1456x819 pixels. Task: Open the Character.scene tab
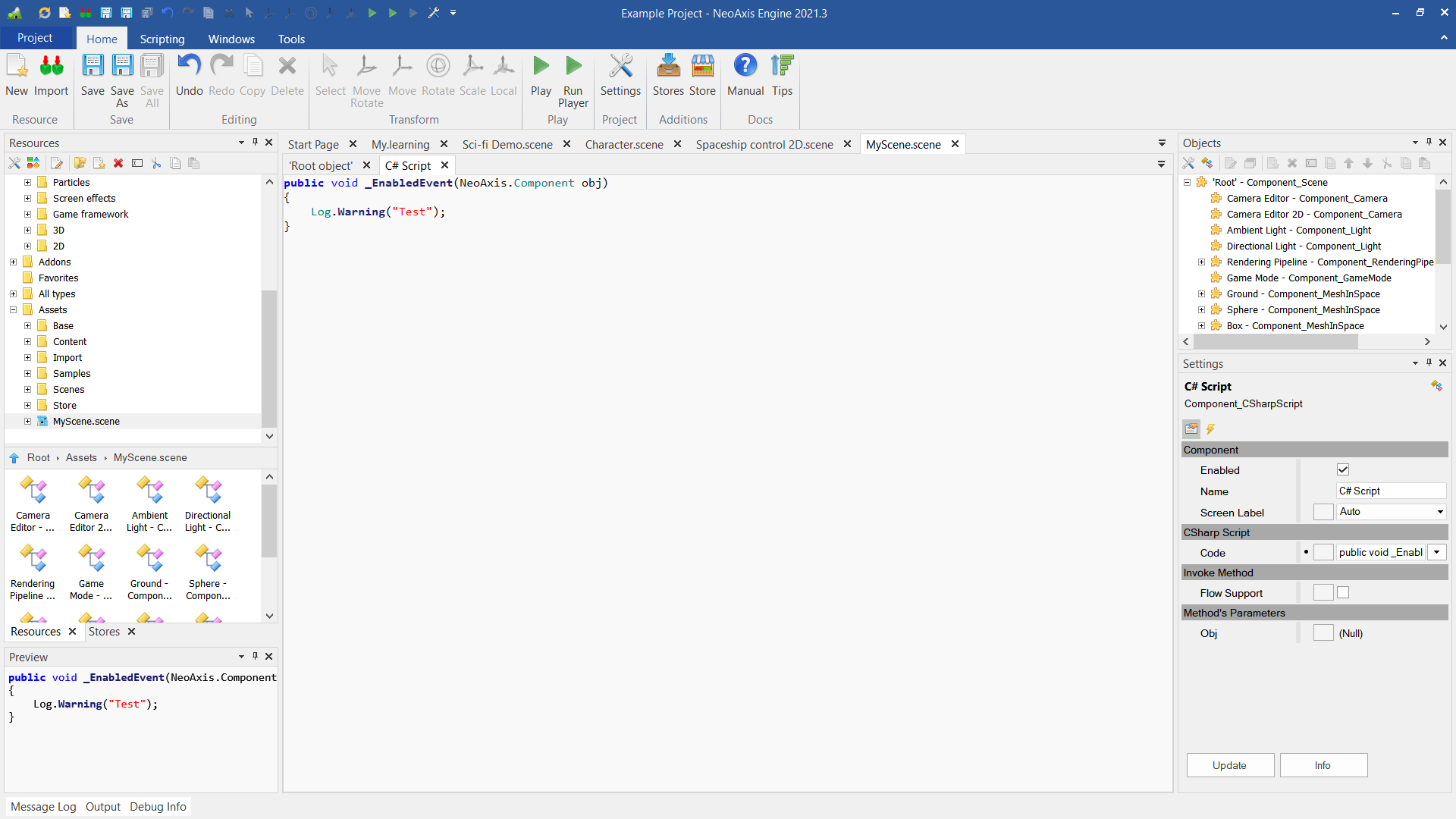click(623, 144)
